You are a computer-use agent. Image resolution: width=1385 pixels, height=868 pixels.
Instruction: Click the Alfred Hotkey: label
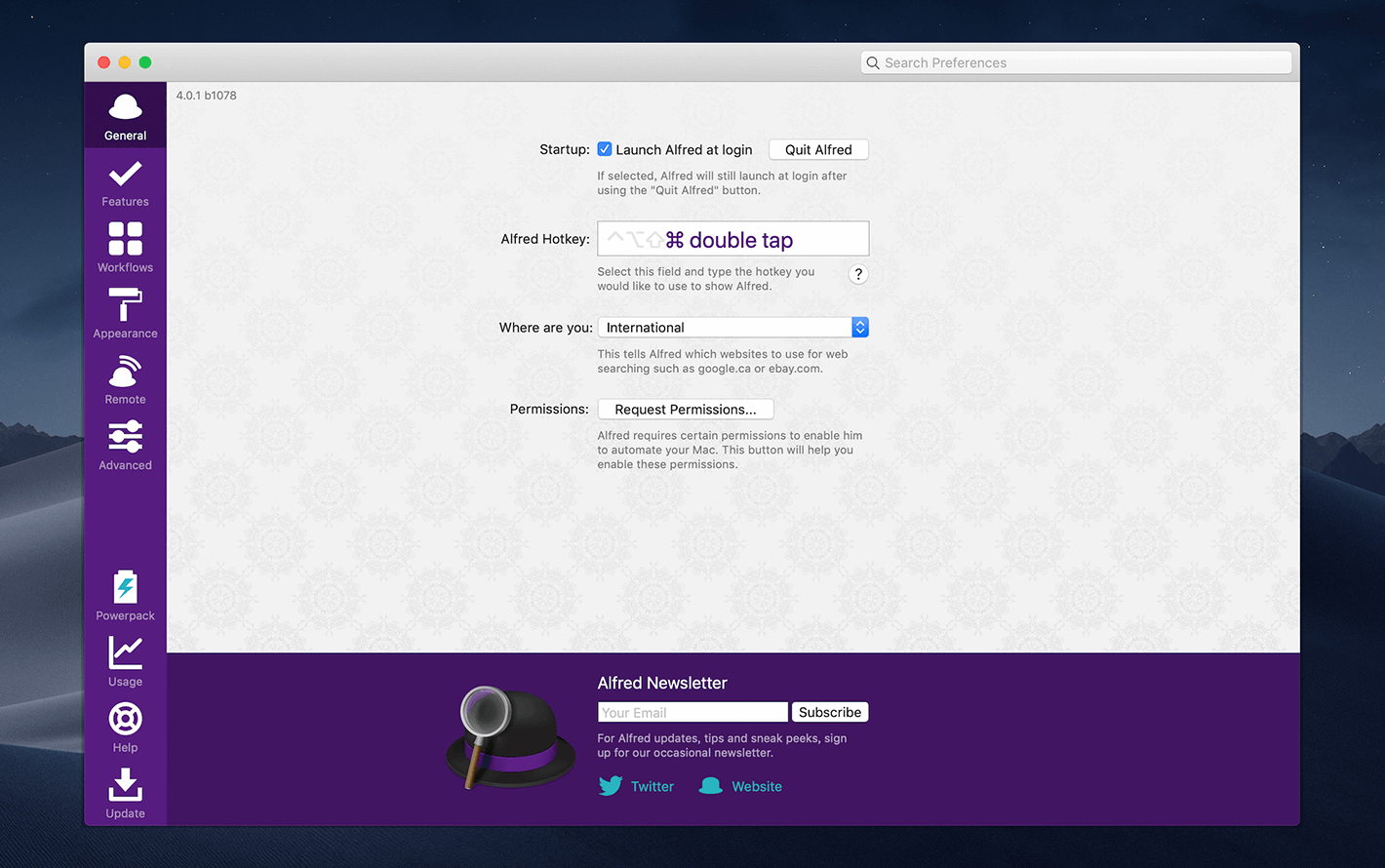coord(545,239)
